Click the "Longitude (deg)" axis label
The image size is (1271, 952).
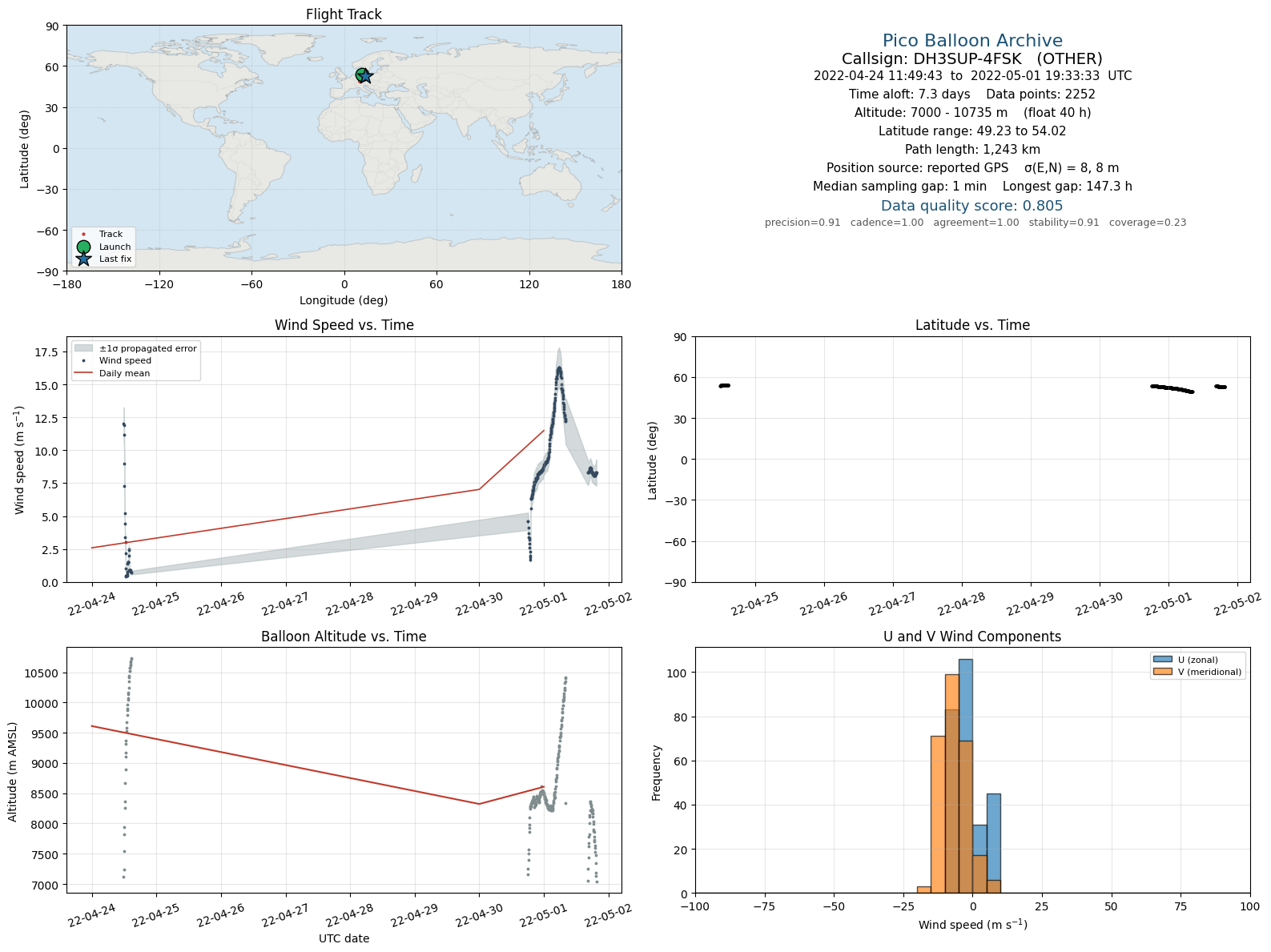[x=344, y=300]
